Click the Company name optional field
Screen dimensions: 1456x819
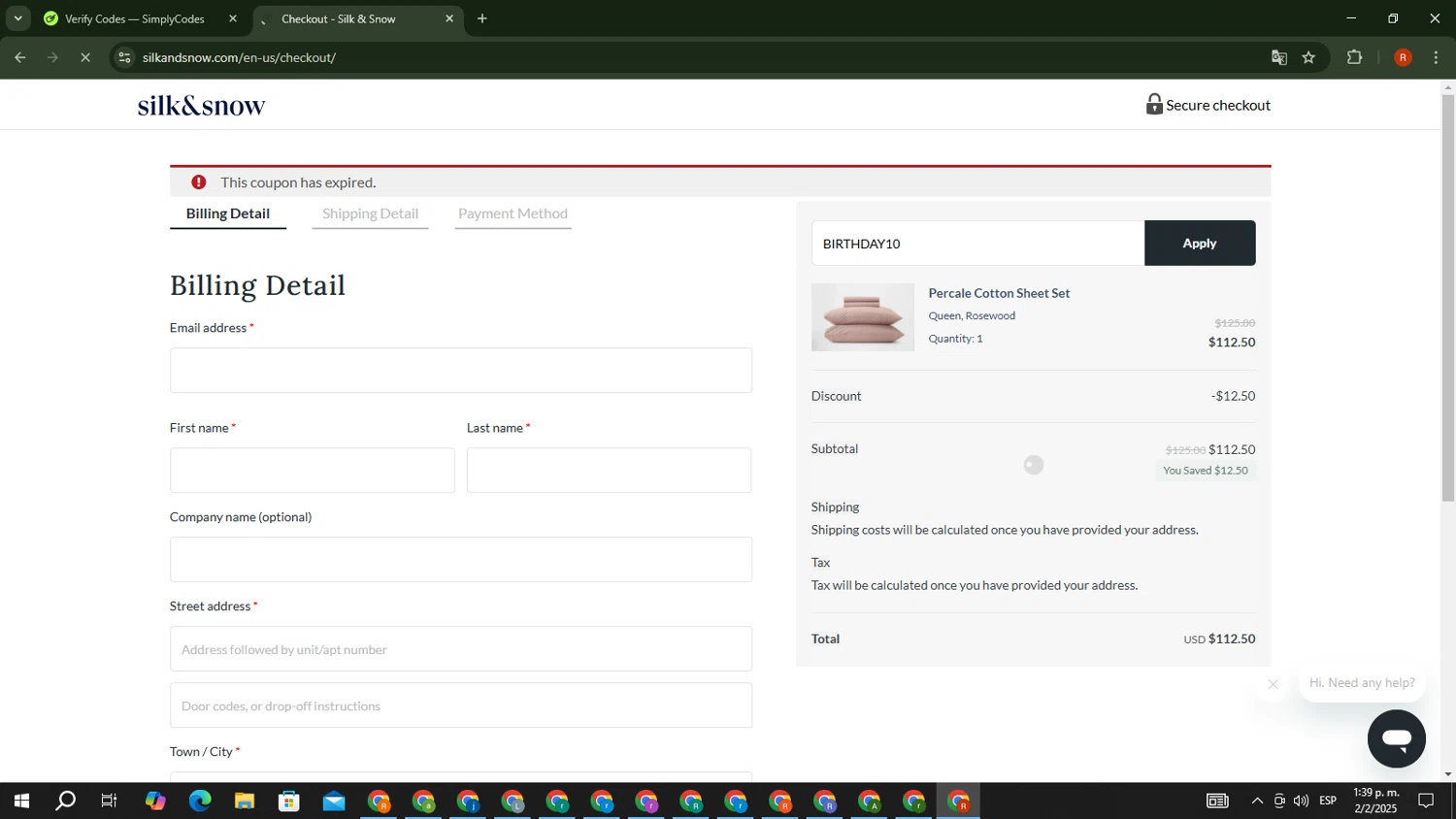461,559
